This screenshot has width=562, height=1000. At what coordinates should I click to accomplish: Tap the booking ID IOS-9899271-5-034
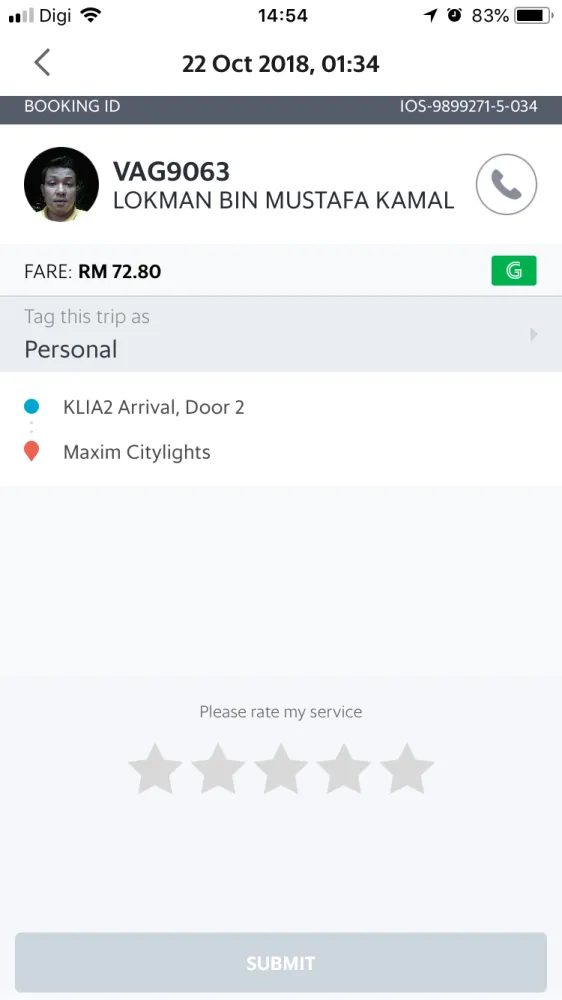pos(468,106)
